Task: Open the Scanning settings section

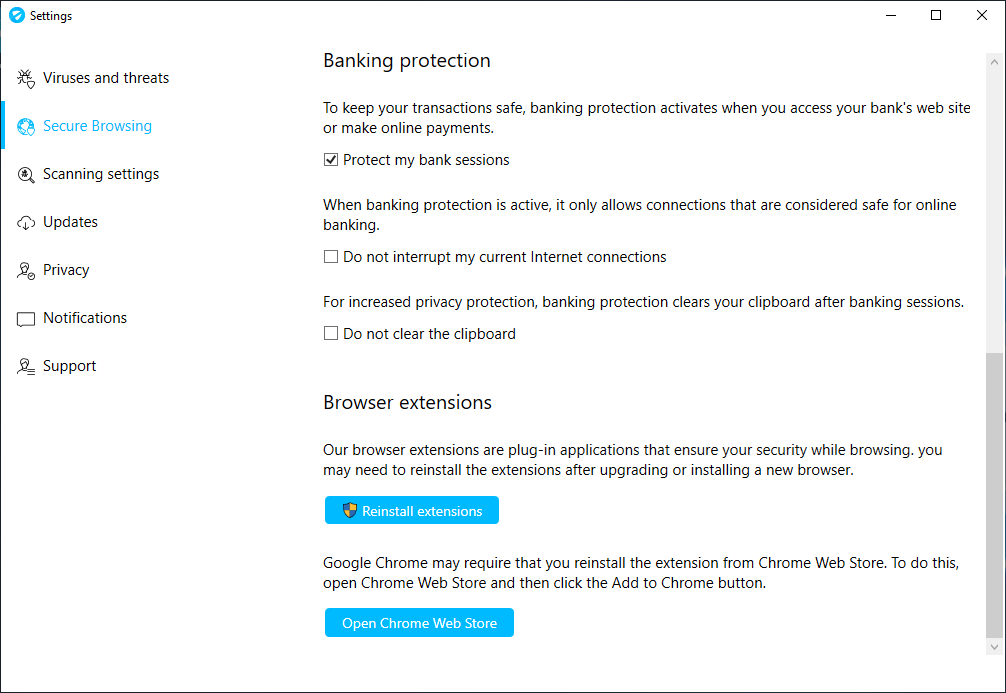Action: (x=101, y=174)
